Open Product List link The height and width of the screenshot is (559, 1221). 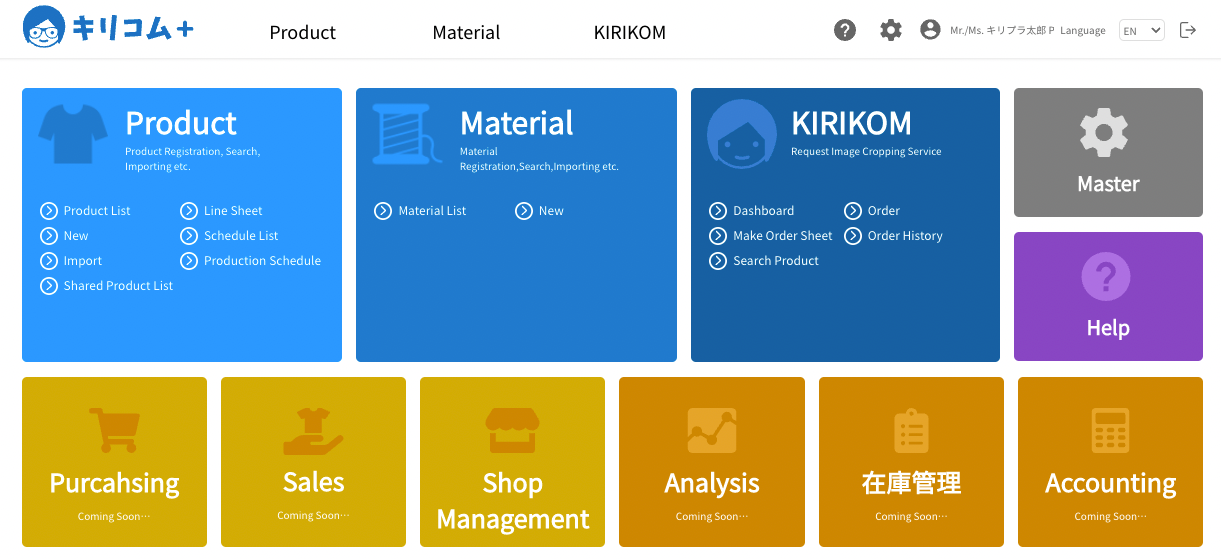[x=97, y=211]
